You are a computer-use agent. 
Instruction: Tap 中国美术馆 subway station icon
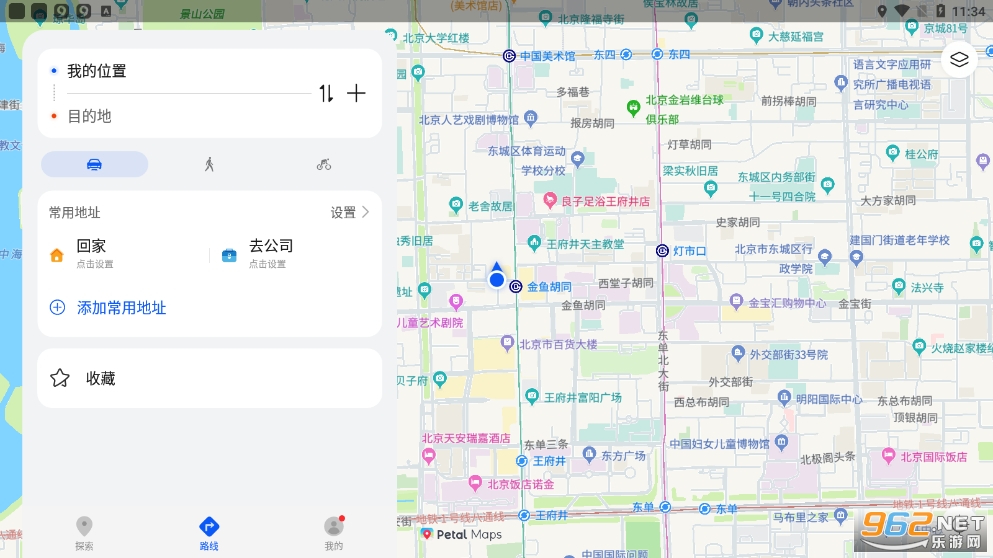pos(509,56)
